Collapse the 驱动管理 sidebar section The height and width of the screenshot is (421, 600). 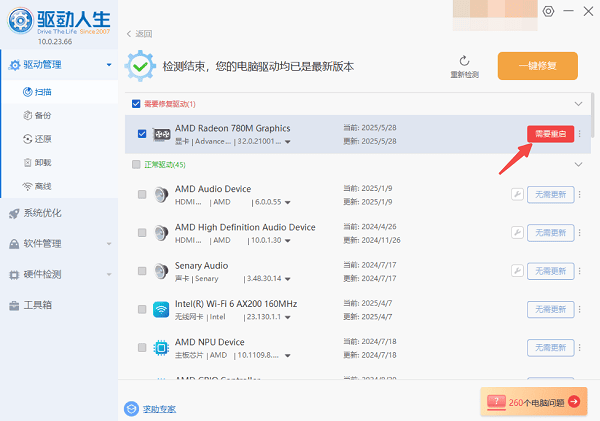[x=109, y=65]
